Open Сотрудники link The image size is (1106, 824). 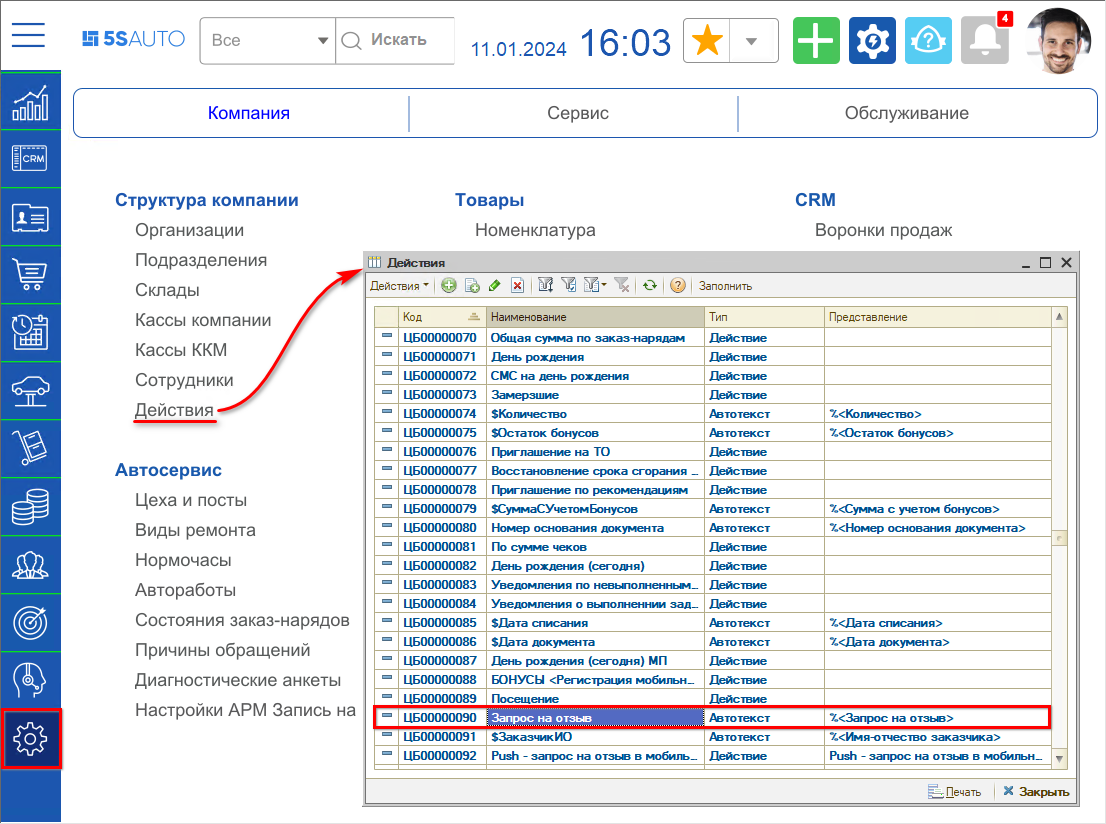[x=184, y=380]
